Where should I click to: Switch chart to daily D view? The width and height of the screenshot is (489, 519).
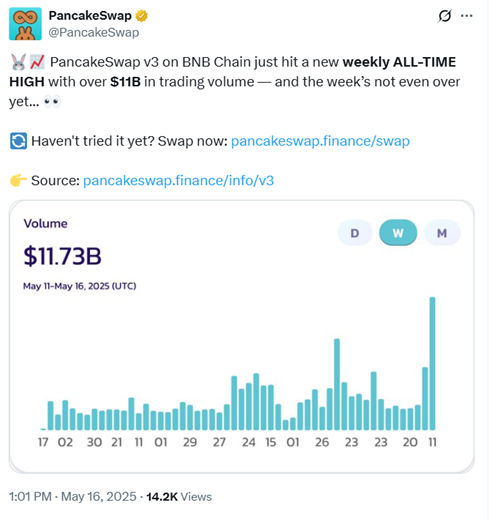point(355,233)
